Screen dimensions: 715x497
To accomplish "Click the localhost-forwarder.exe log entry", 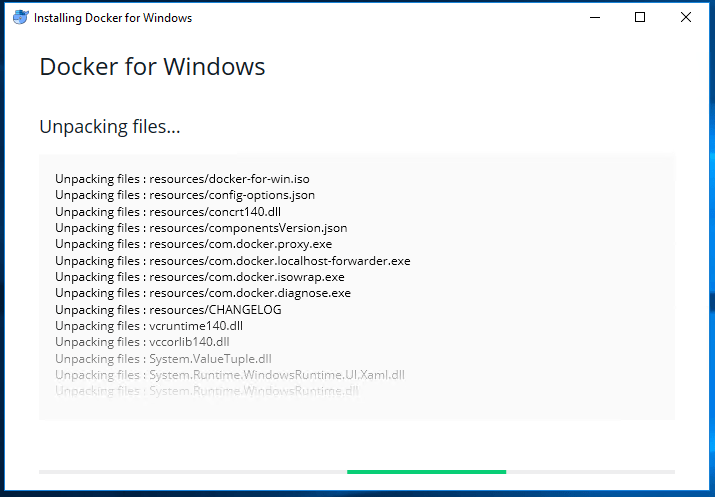I will coord(232,261).
